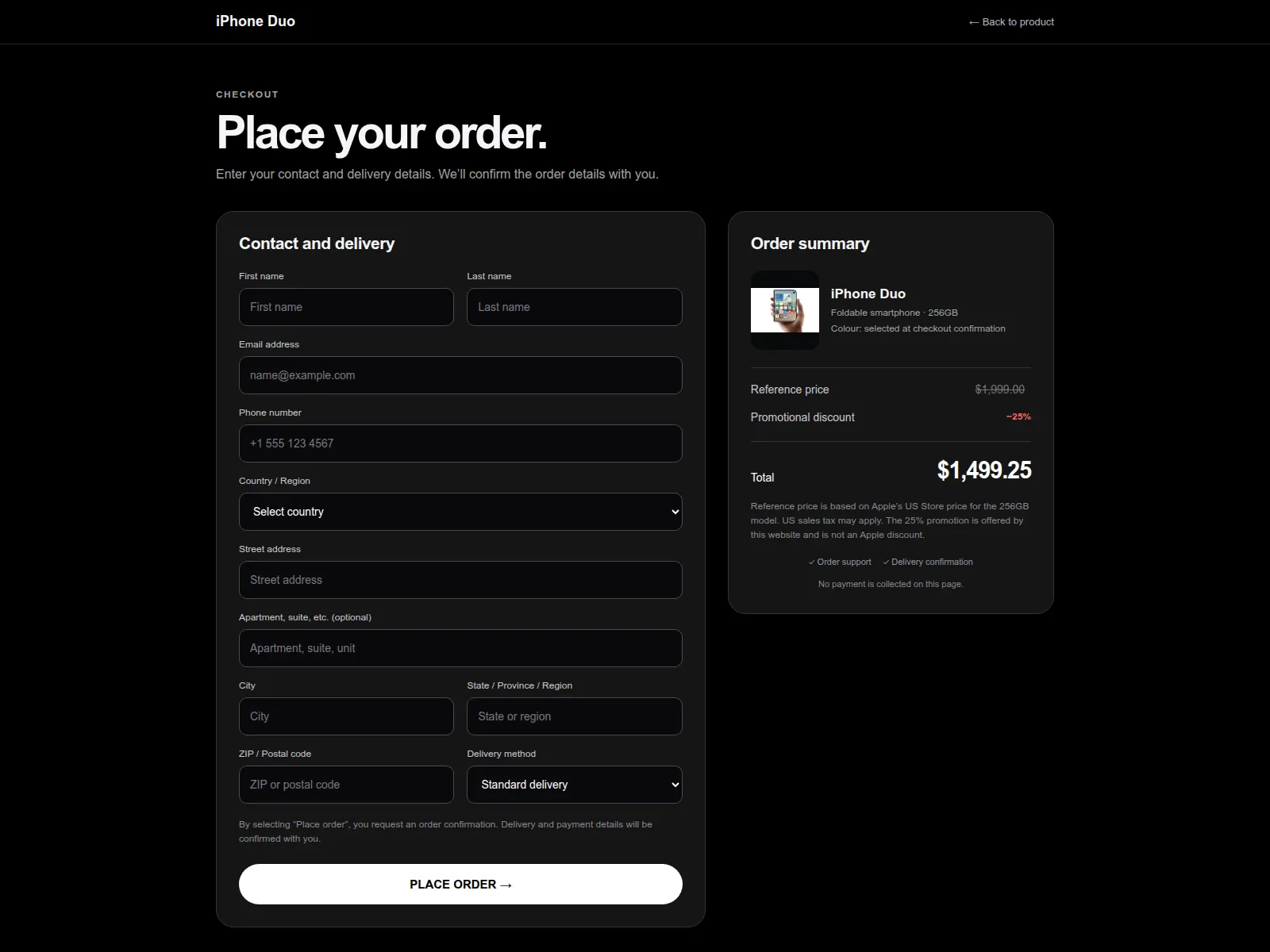Click the Email address field
The image size is (1270, 952).
coord(460,375)
